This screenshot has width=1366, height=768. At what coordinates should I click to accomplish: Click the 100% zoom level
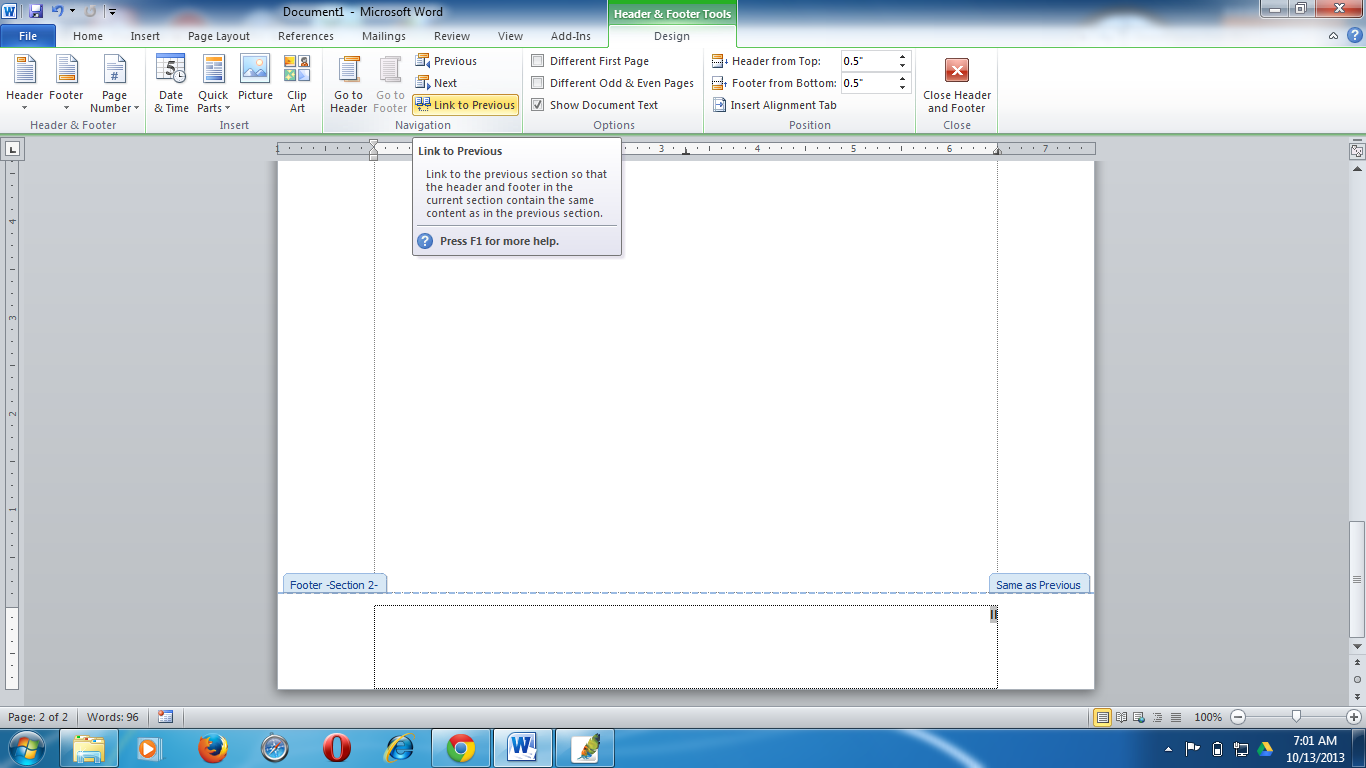coord(1208,717)
